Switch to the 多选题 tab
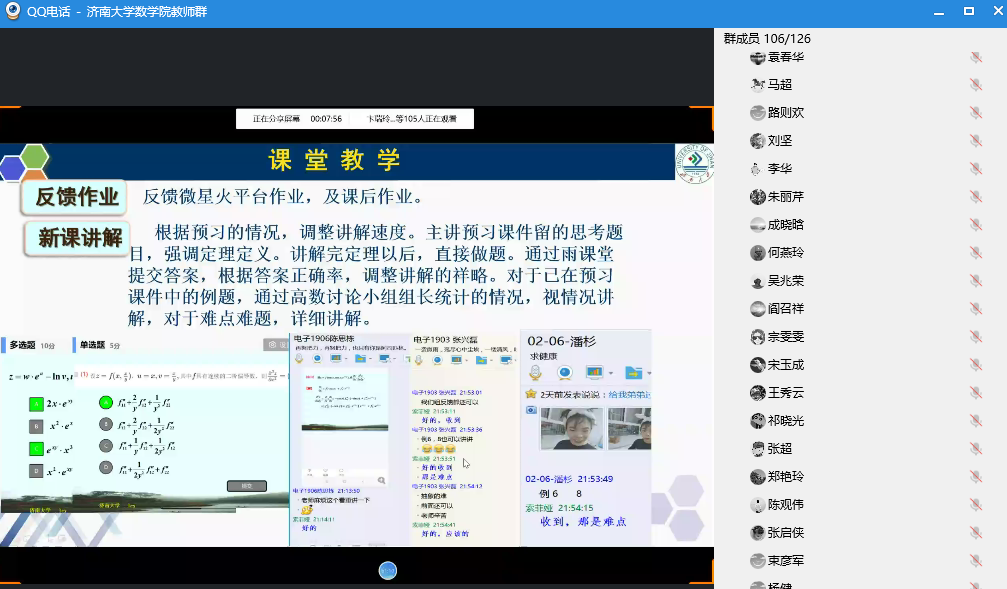This screenshot has width=1007, height=589. [24, 345]
